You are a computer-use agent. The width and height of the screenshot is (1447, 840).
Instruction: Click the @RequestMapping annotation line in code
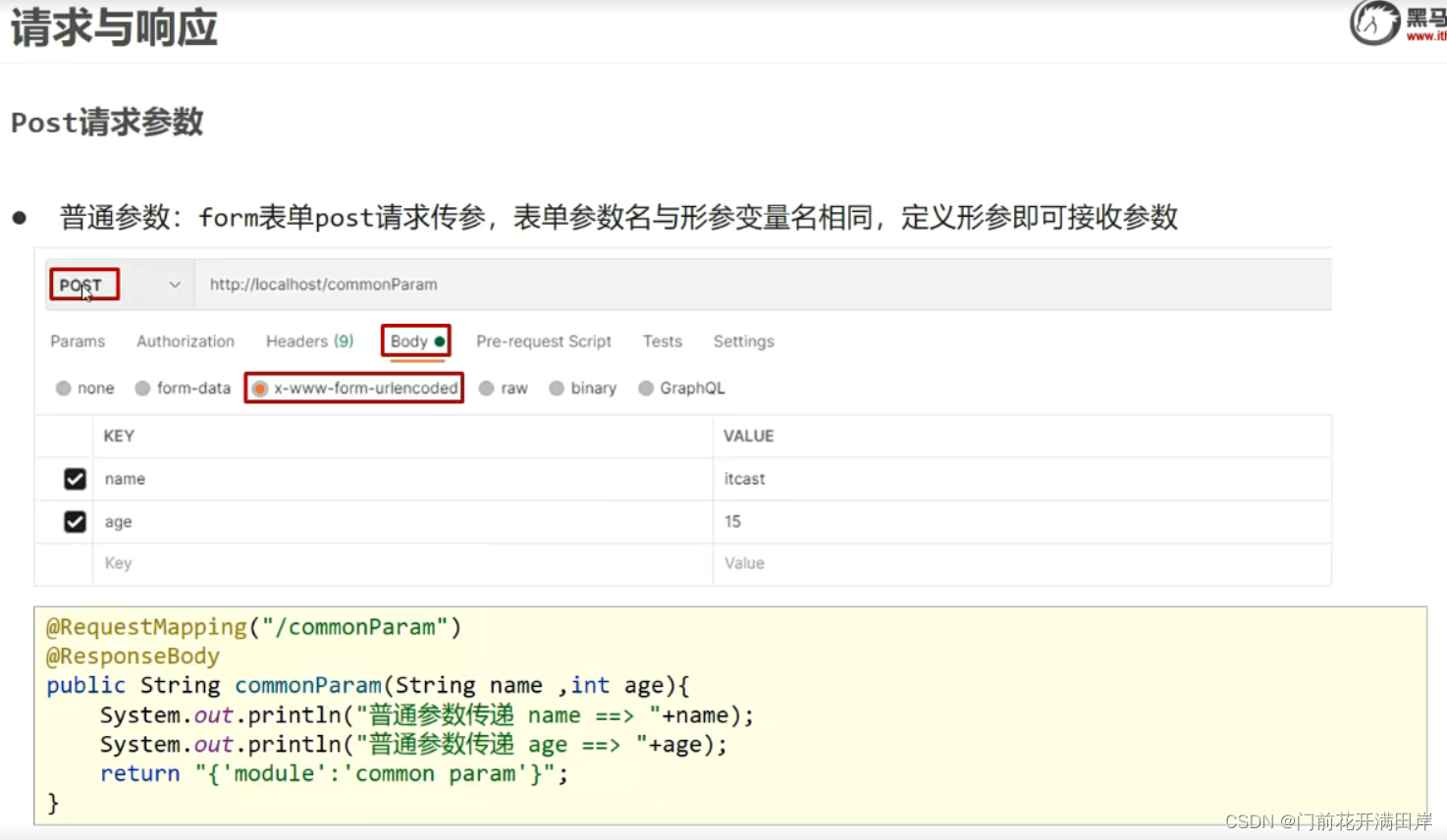click(253, 627)
